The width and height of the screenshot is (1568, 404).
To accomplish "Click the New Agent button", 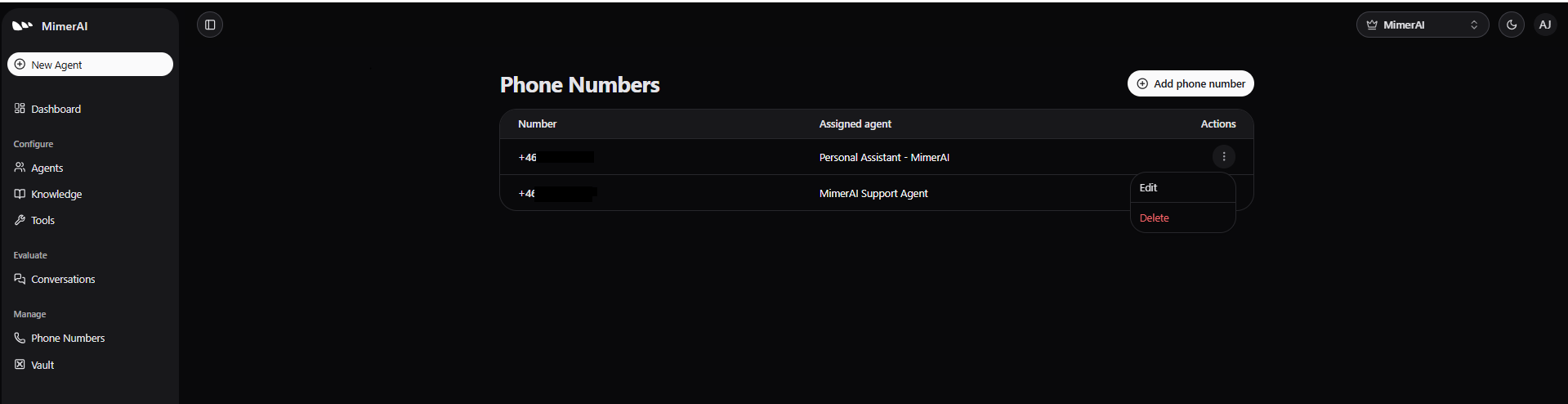I will (x=90, y=65).
